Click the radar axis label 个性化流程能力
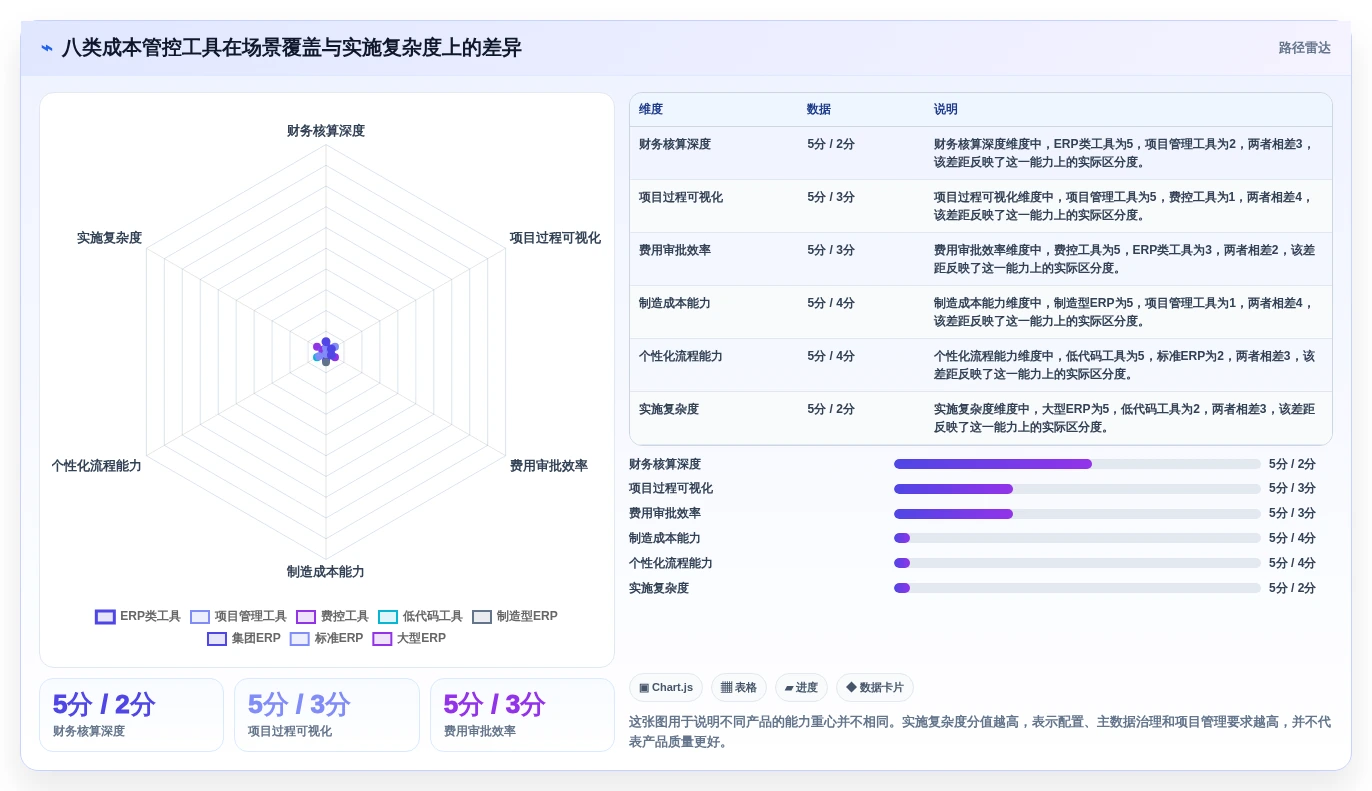Screen dimensions: 1372x791 [97, 466]
